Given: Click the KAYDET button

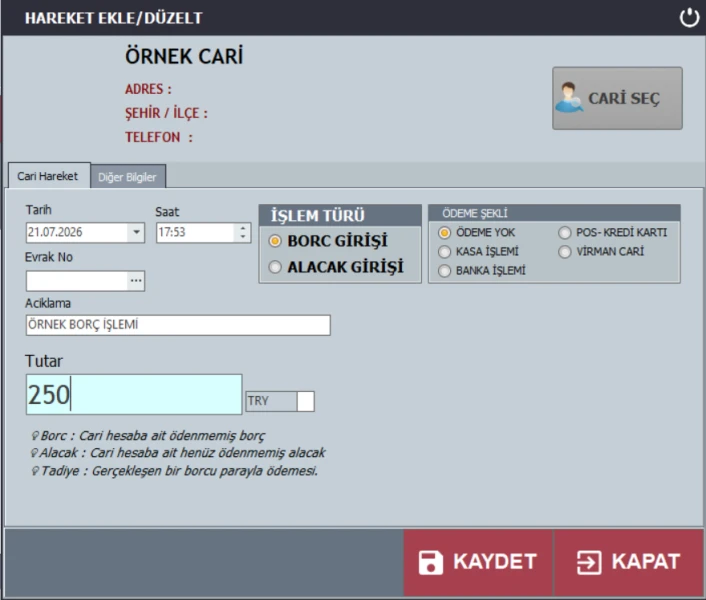Looking at the screenshot, I should pos(478,562).
